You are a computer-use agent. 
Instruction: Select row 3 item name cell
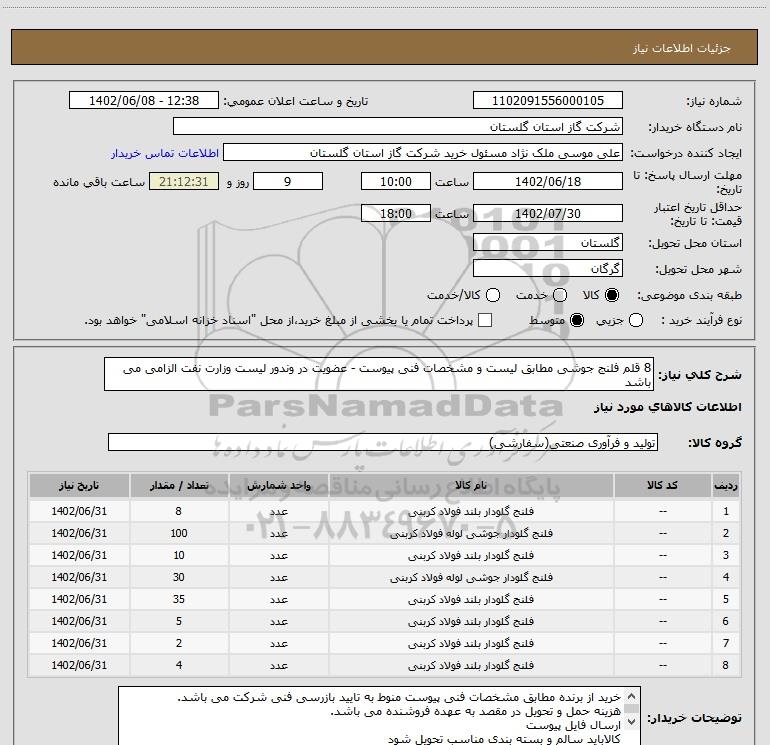click(471, 555)
